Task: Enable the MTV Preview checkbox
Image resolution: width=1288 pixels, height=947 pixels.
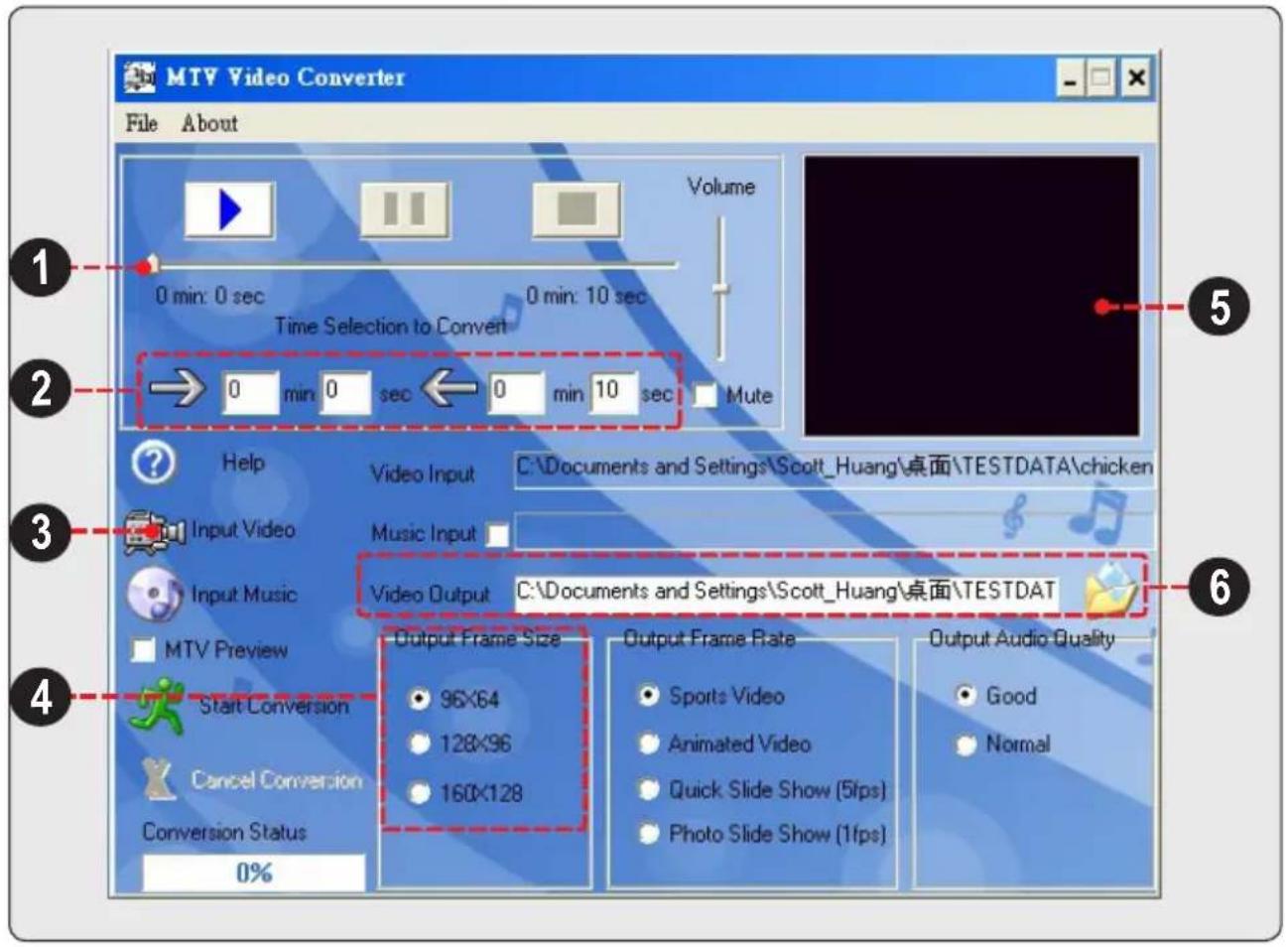Action: coord(144,650)
